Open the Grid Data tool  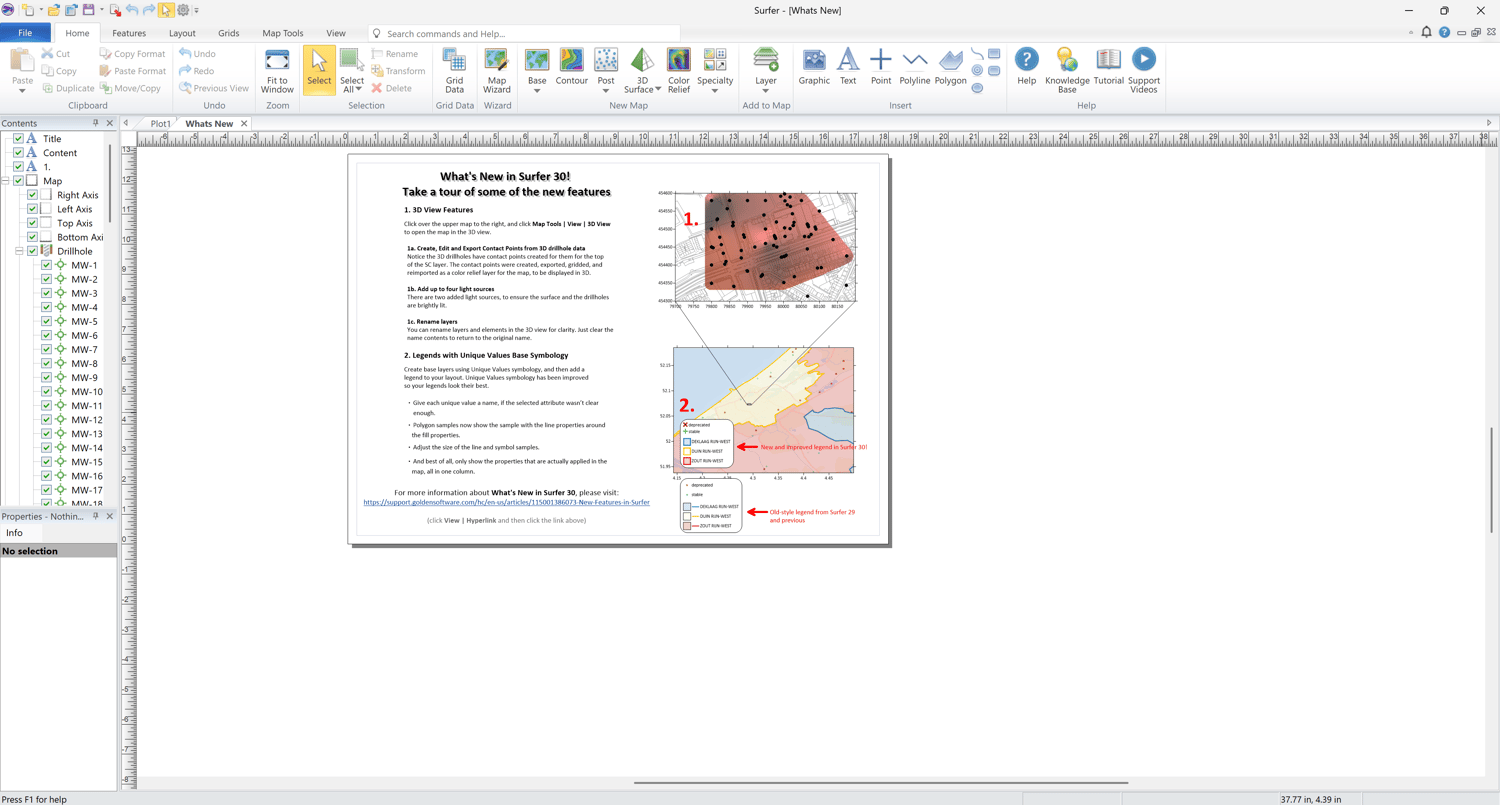click(454, 69)
